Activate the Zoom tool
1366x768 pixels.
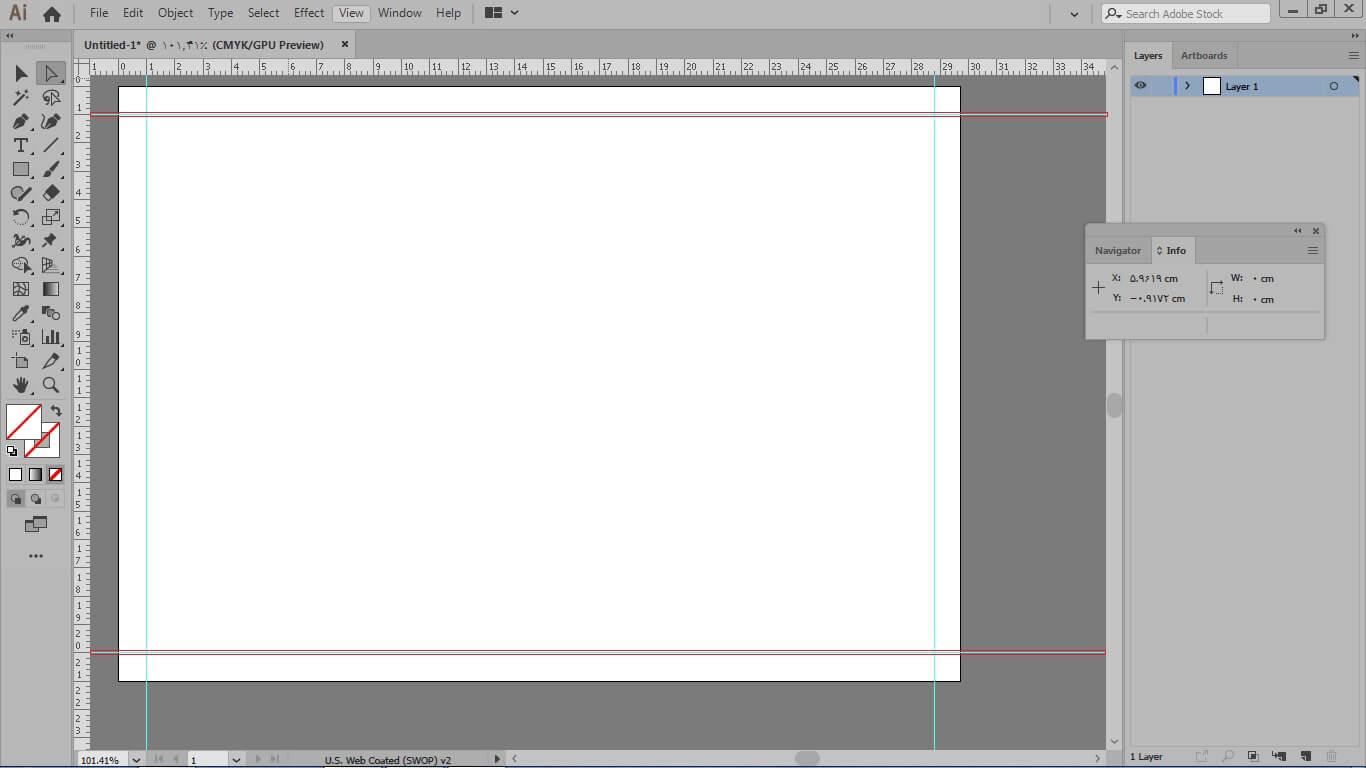point(51,385)
